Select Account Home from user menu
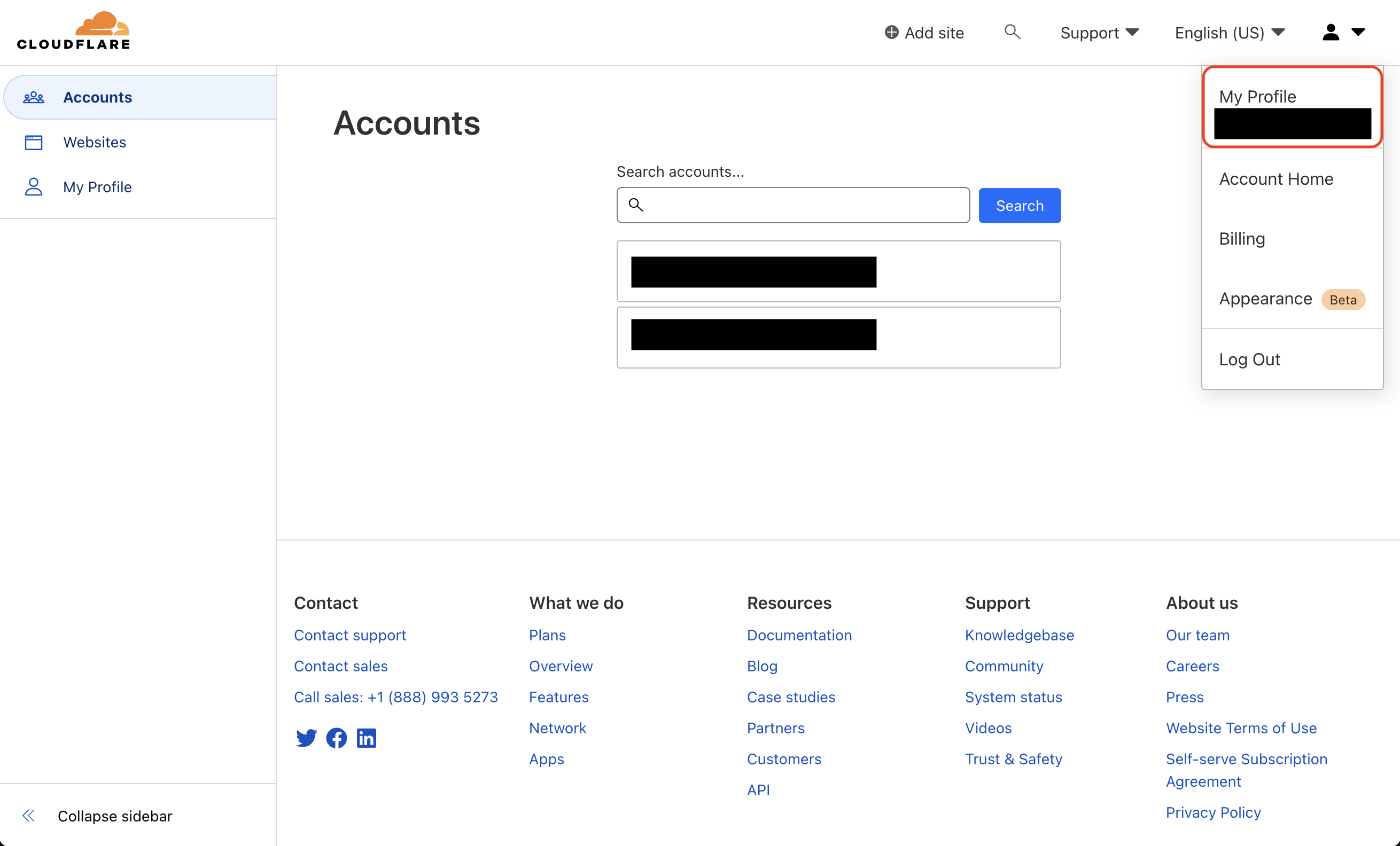Image resolution: width=1400 pixels, height=846 pixels. pyautogui.click(x=1276, y=179)
